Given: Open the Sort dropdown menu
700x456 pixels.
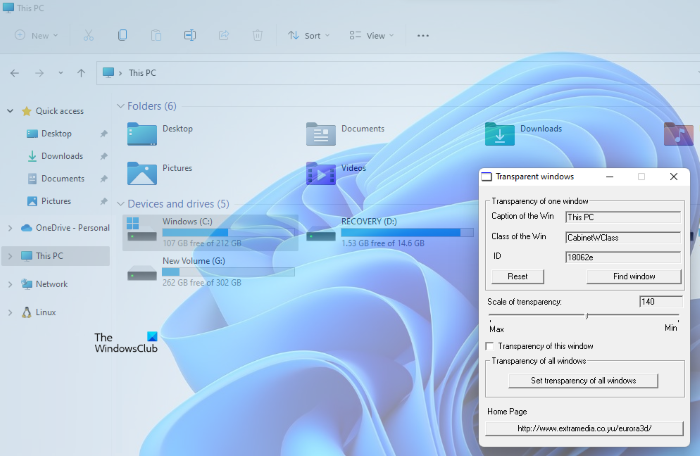Looking at the screenshot, I should click(x=311, y=35).
